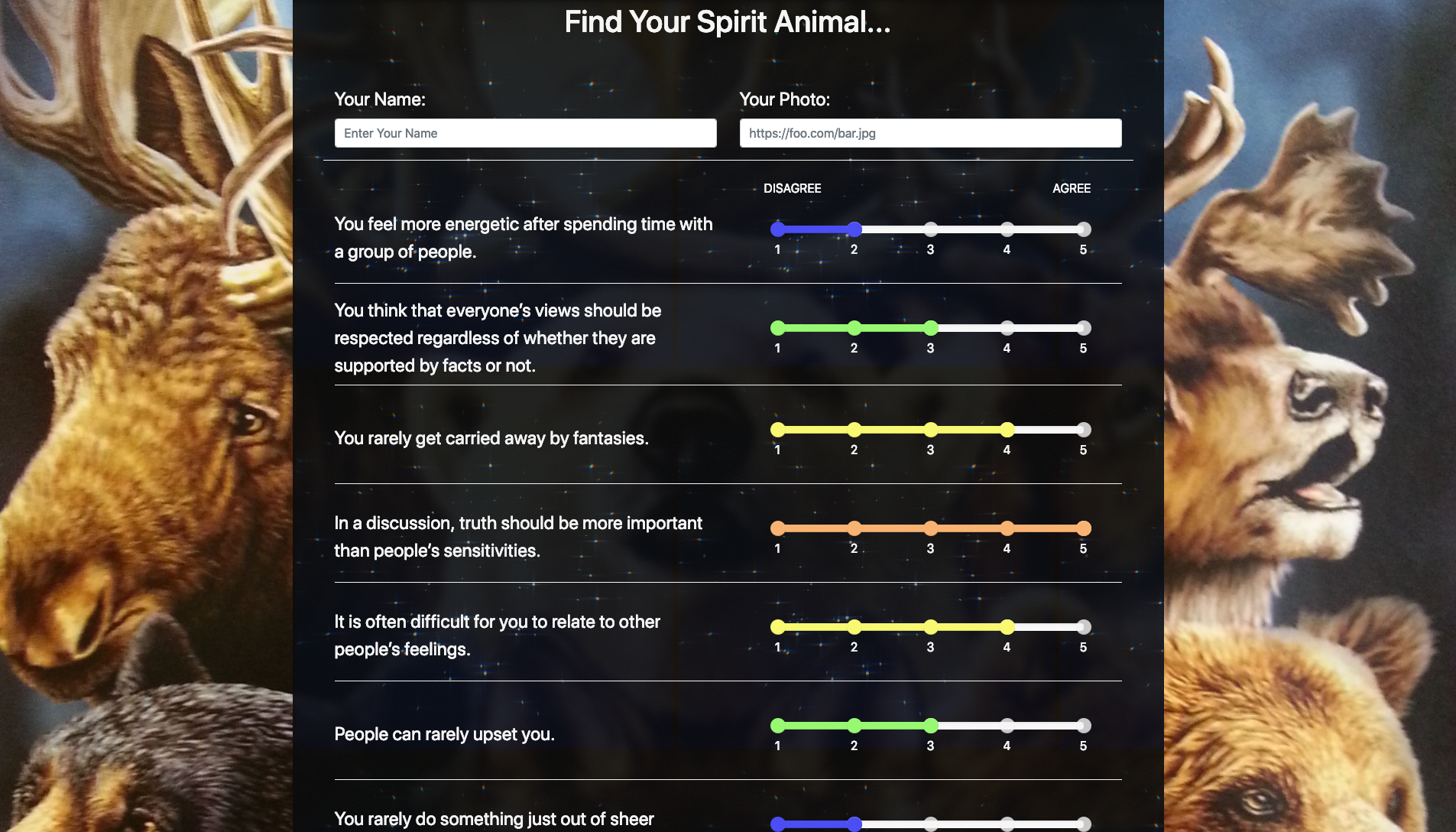Set fantasies question slider to 5

click(1084, 430)
